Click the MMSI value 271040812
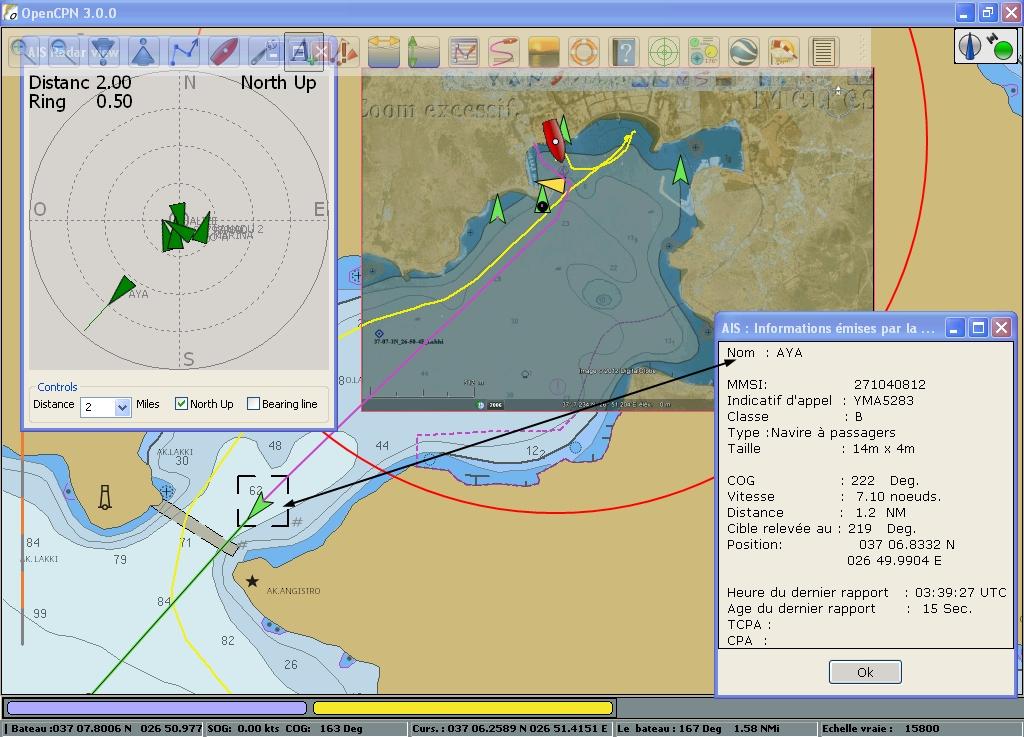Screen dimensions: 1024x737 [889, 384]
